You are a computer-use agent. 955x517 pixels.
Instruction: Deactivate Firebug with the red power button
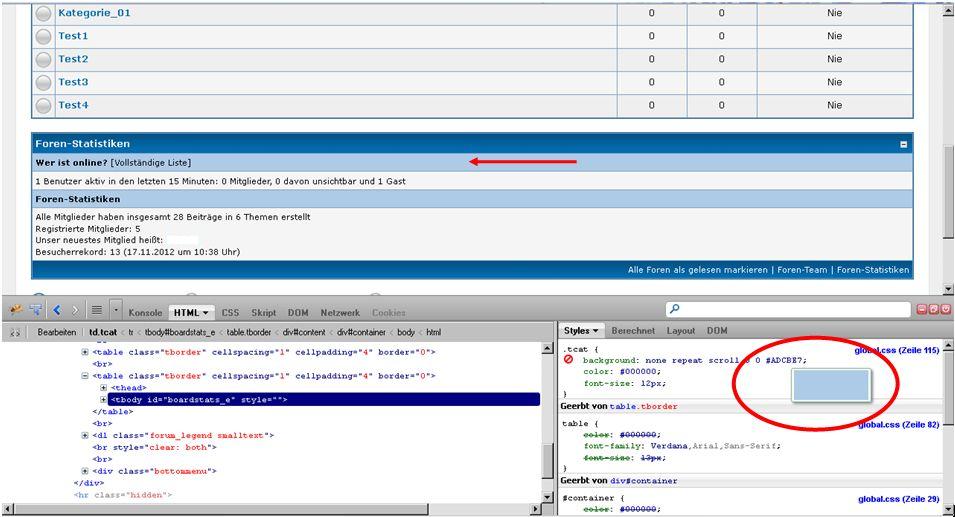click(945, 309)
